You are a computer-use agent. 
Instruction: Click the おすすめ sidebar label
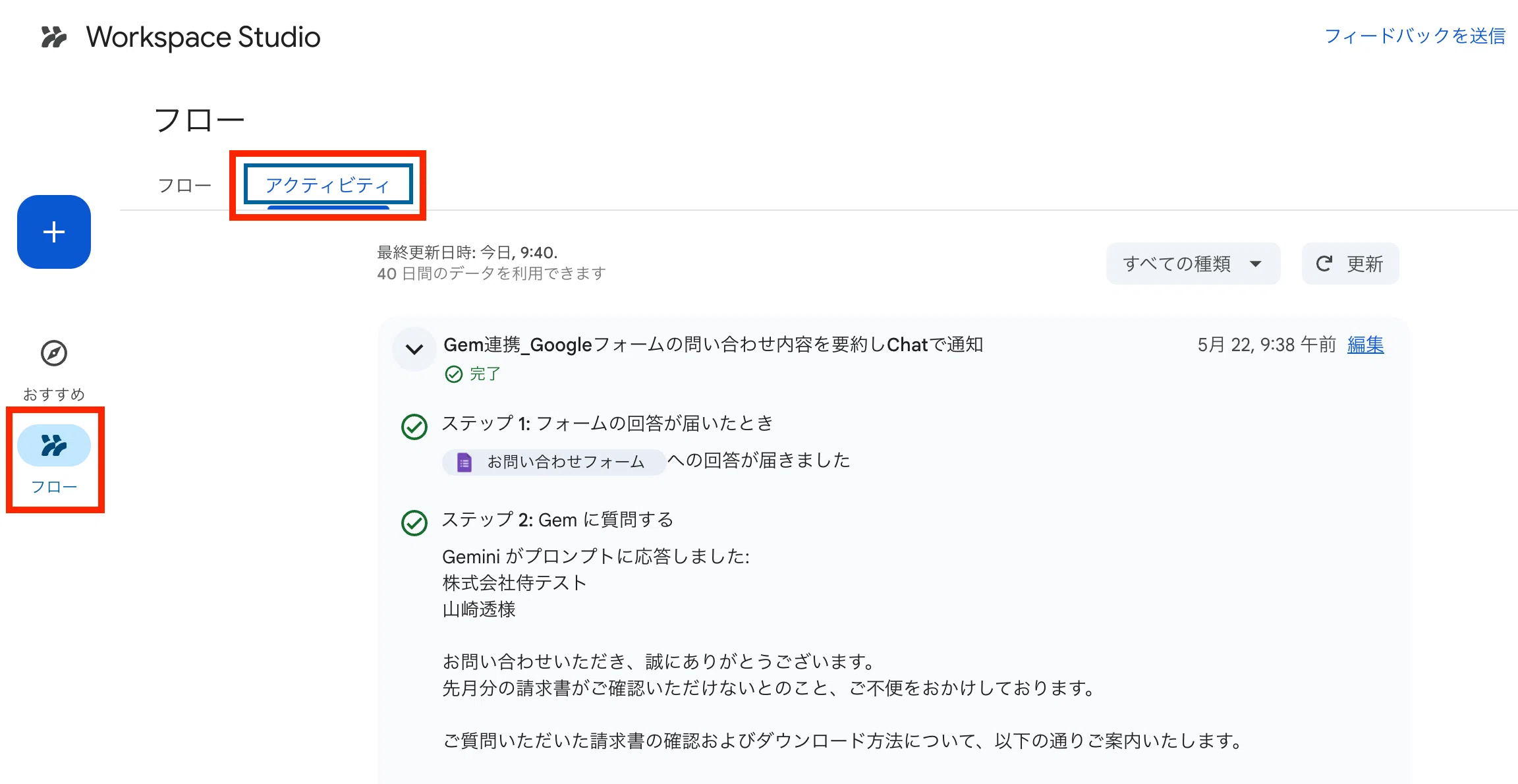(x=54, y=394)
